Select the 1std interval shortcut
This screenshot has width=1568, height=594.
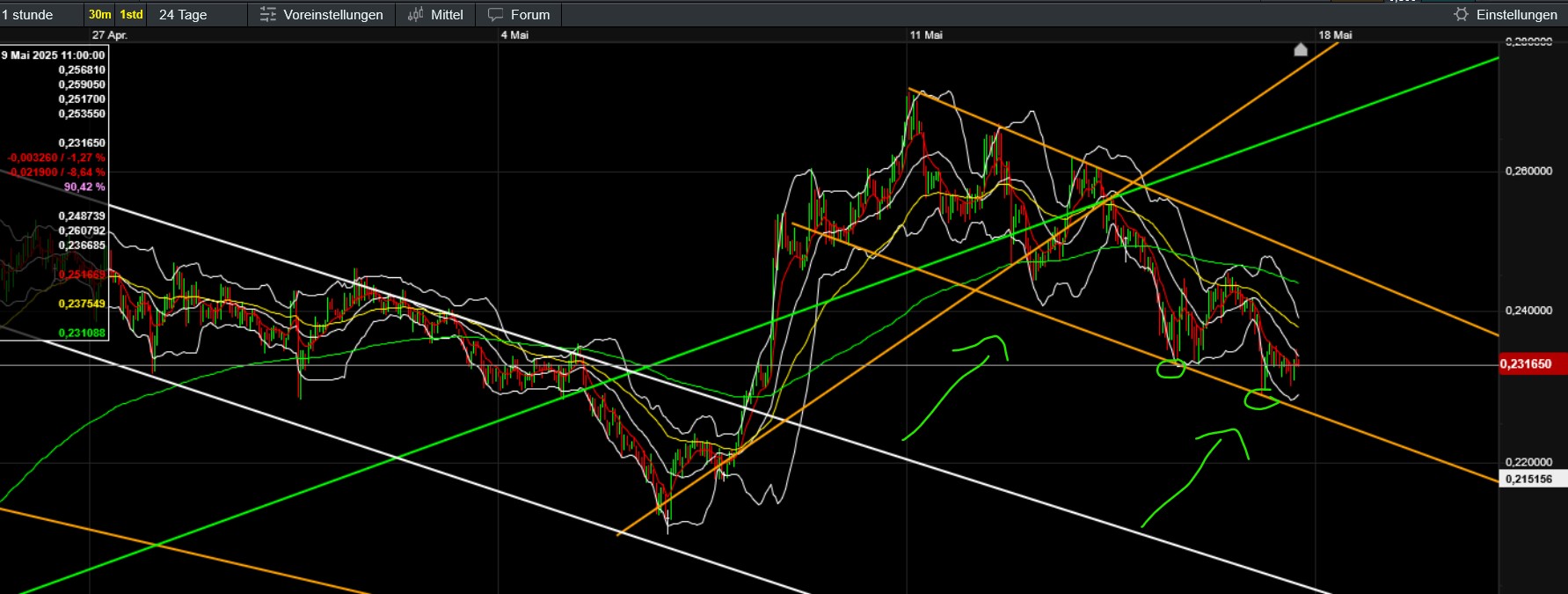click(131, 14)
